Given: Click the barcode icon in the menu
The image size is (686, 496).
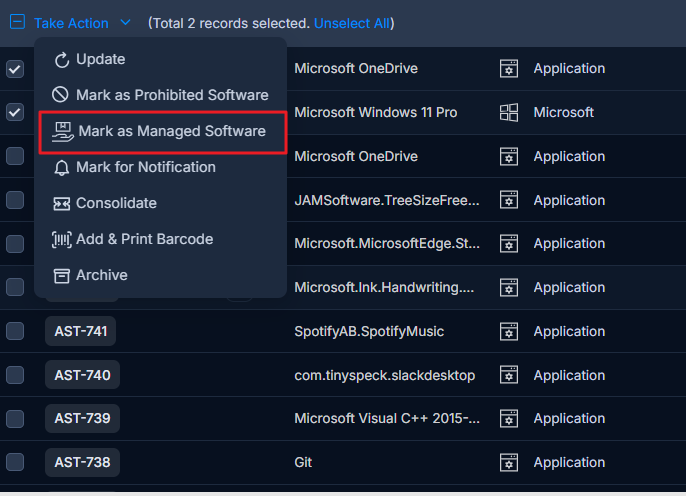Looking at the screenshot, I should tap(62, 239).
